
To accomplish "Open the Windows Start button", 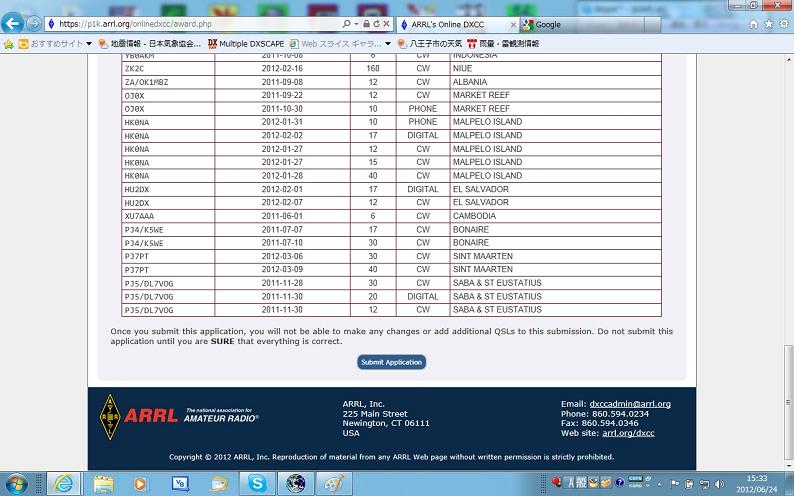I will 16,484.
